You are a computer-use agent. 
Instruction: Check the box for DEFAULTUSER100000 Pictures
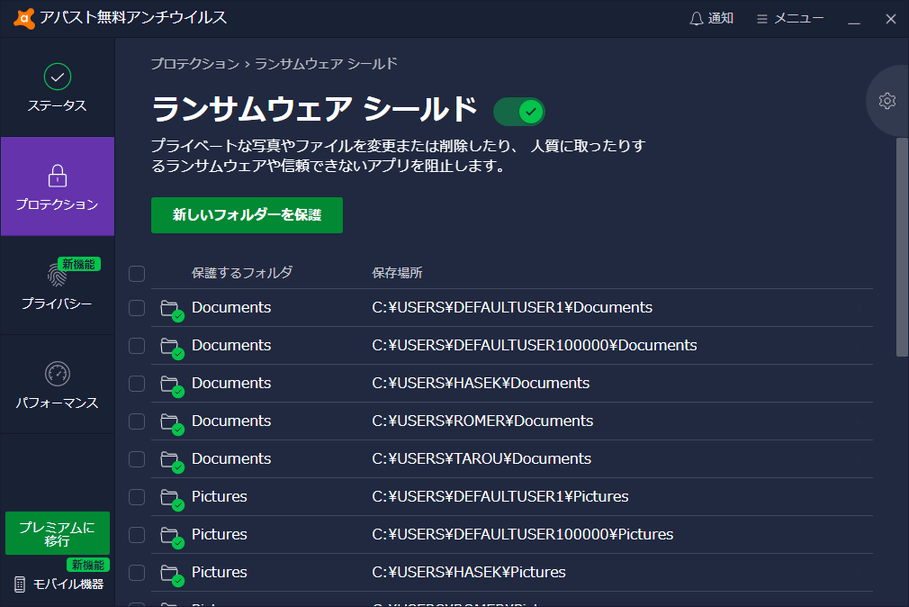click(137, 535)
